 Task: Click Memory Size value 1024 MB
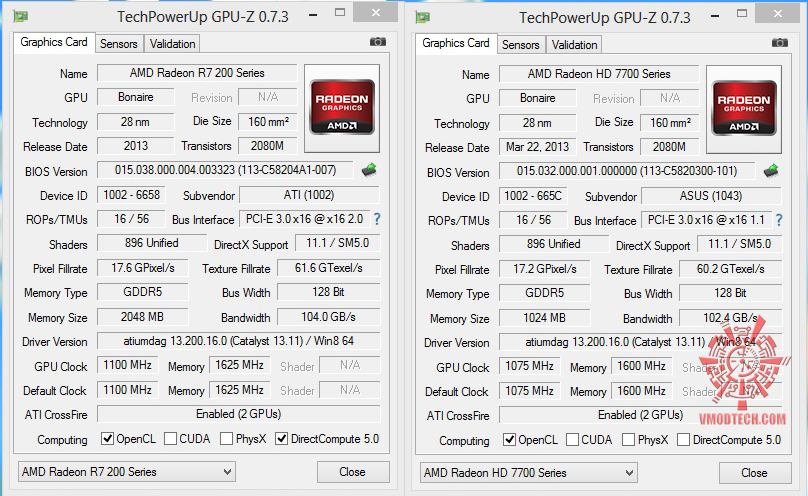[x=545, y=318]
